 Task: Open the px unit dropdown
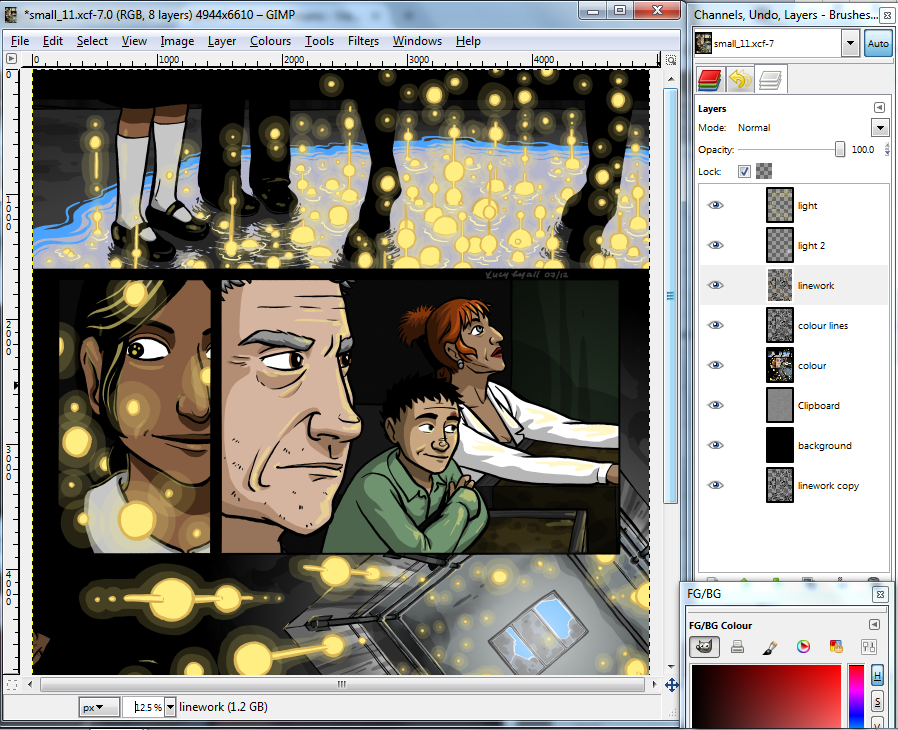click(x=99, y=708)
